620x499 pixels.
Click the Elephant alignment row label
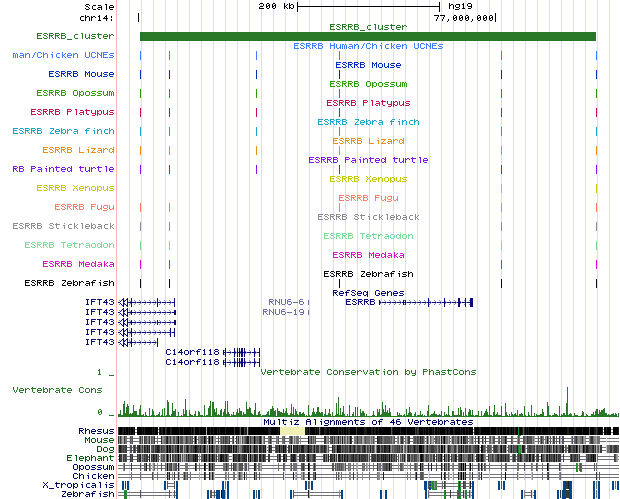coord(90,458)
